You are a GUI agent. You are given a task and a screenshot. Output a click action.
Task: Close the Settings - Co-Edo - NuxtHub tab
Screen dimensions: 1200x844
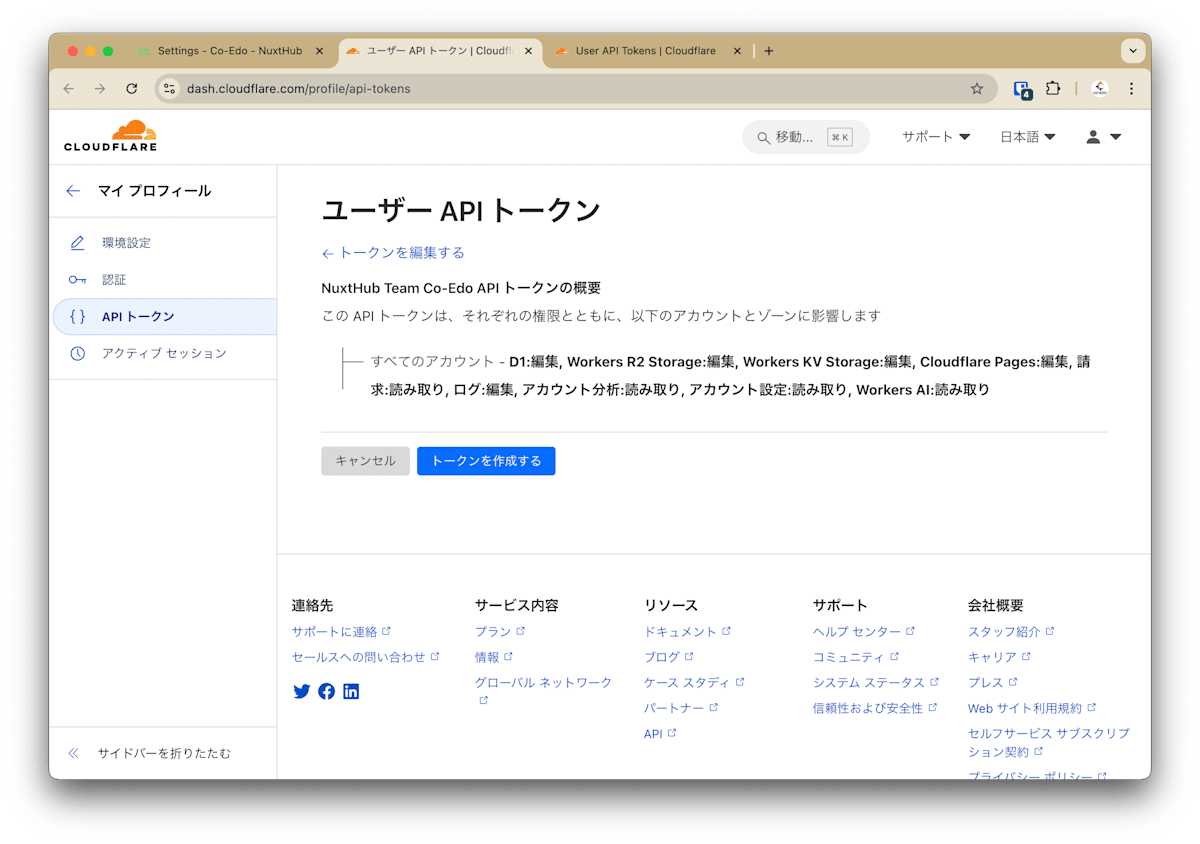pos(320,51)
